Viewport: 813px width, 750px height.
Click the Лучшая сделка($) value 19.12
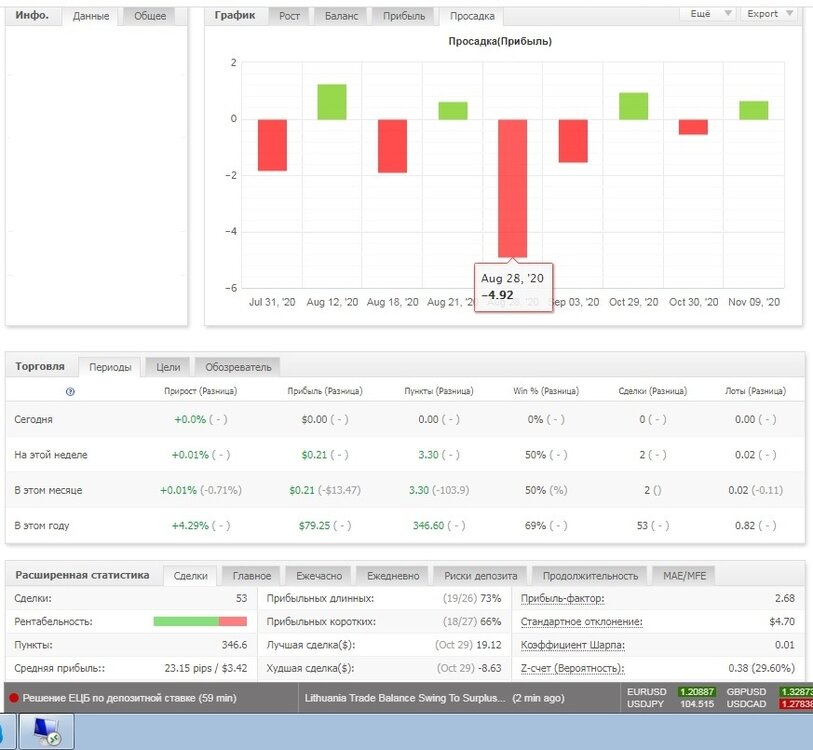[489, 645]
